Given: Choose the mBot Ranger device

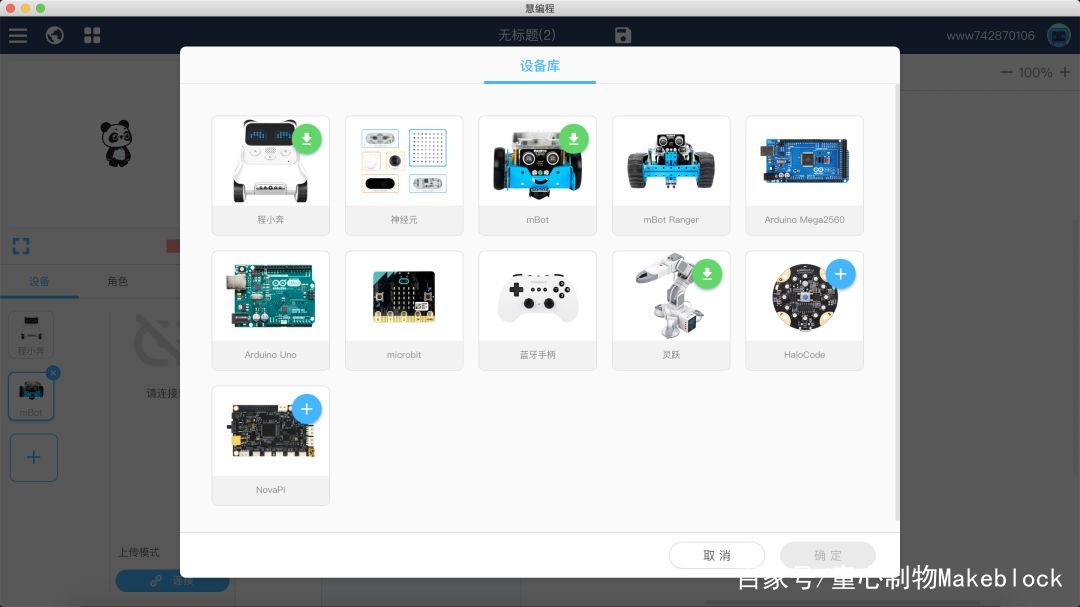Looking at the screenshot, I should tap(671, 176).
